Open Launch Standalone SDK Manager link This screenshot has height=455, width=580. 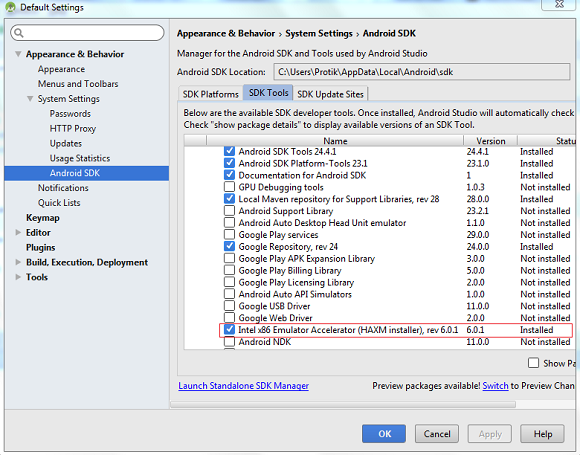click(x=243, y=385)
